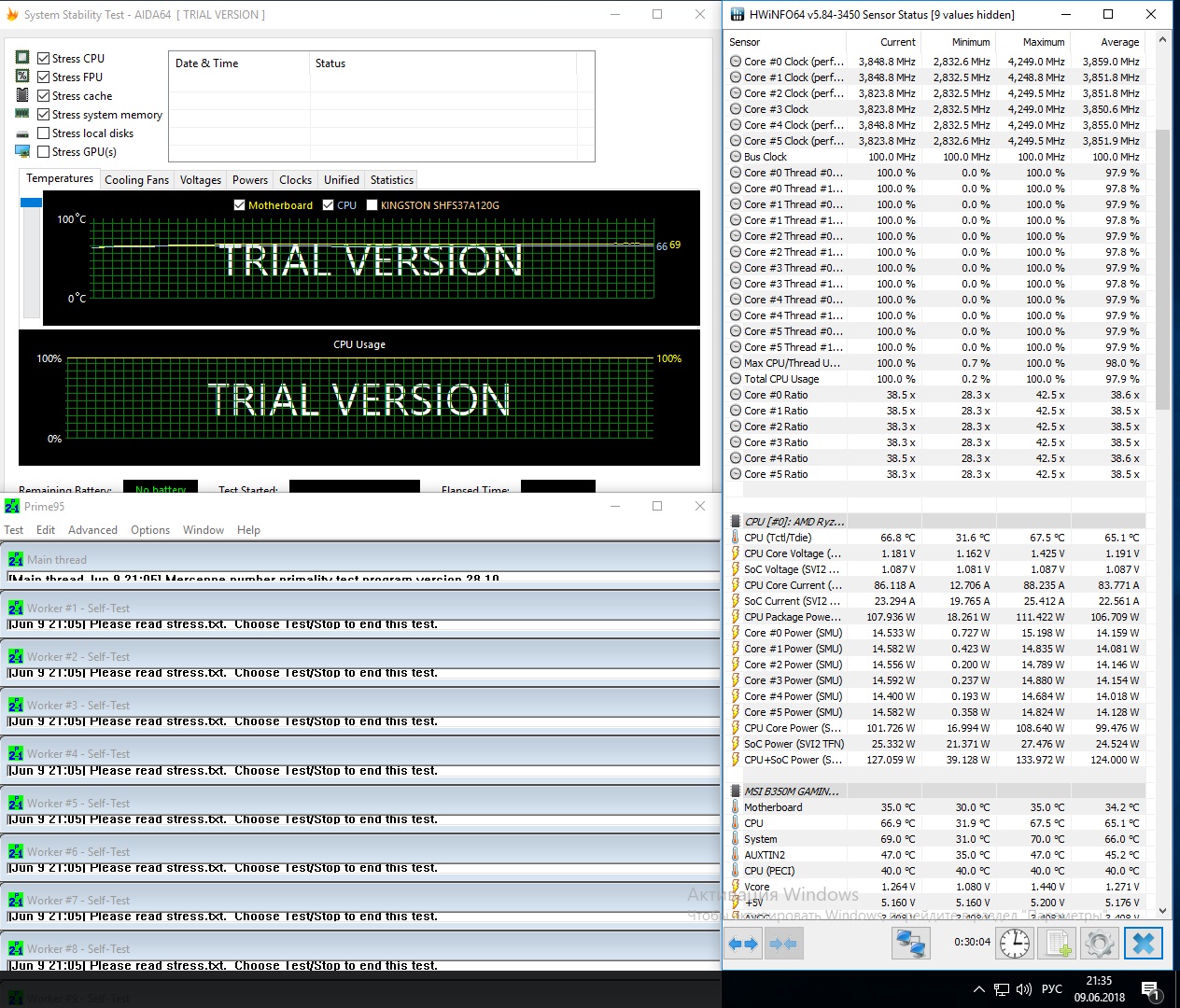Click Status column header in AIDA64
The image size is (1180, 1008).
coord(443,63)
